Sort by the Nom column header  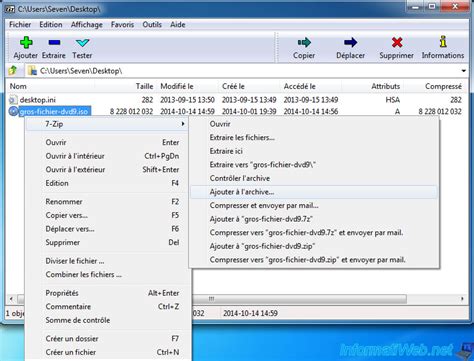pyautogui.click(x=50, y=86)
